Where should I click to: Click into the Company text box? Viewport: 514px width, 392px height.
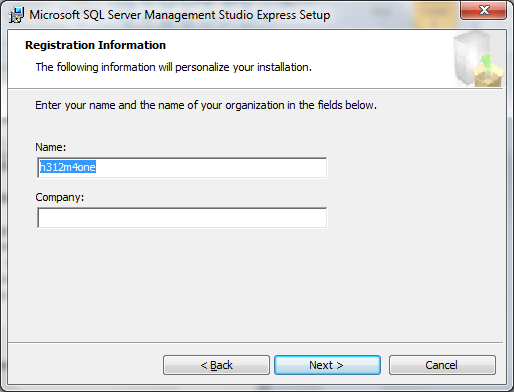182,218
